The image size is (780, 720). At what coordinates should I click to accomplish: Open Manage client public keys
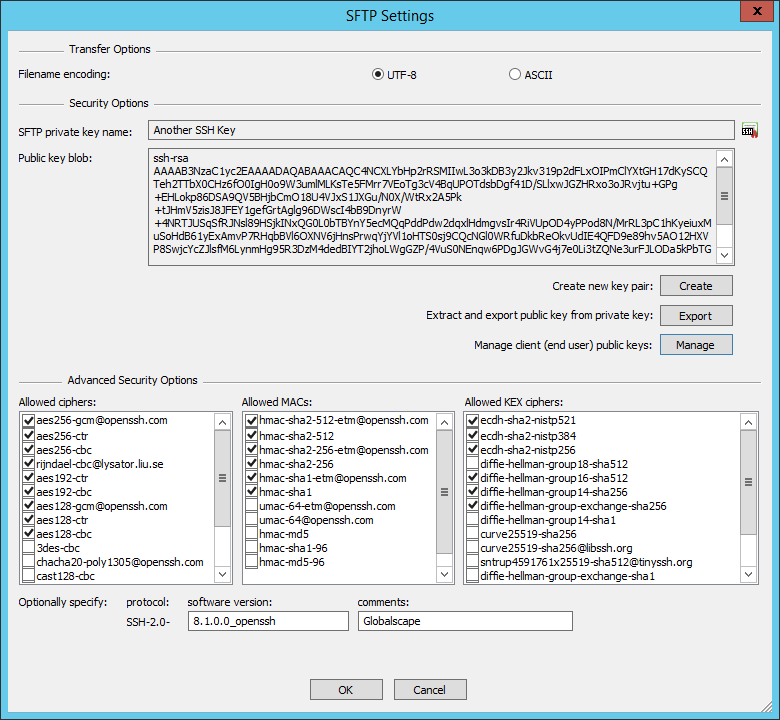[695, 345]
